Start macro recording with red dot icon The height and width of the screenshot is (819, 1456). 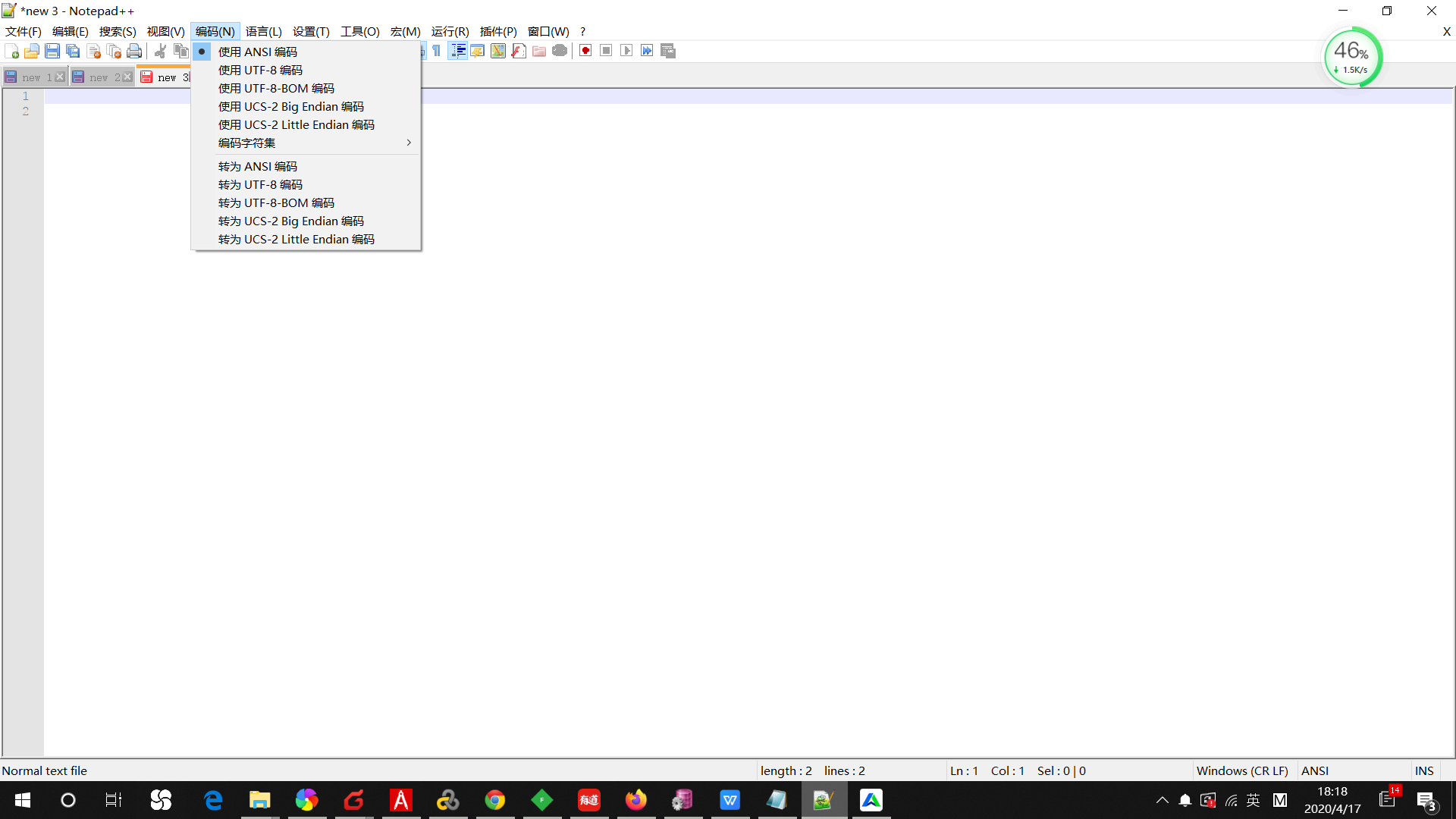(x=585, y=51)
